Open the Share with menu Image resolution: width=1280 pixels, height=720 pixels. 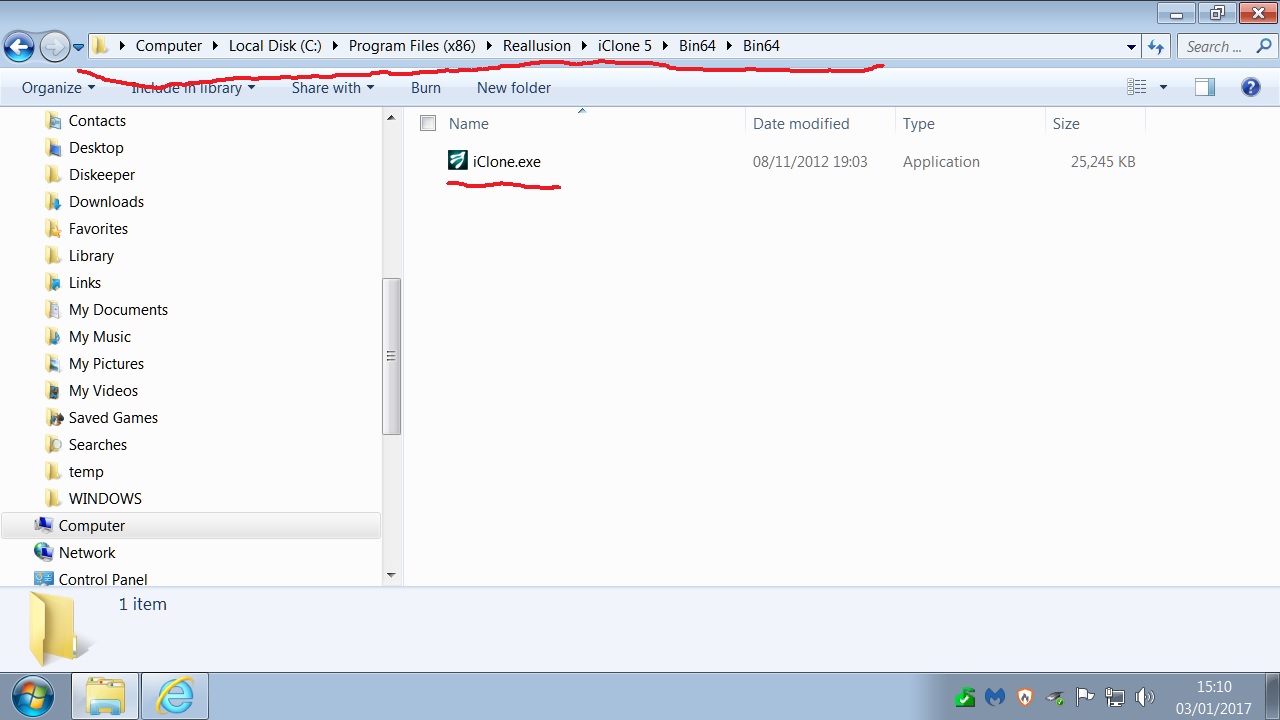tap(333, 88)
